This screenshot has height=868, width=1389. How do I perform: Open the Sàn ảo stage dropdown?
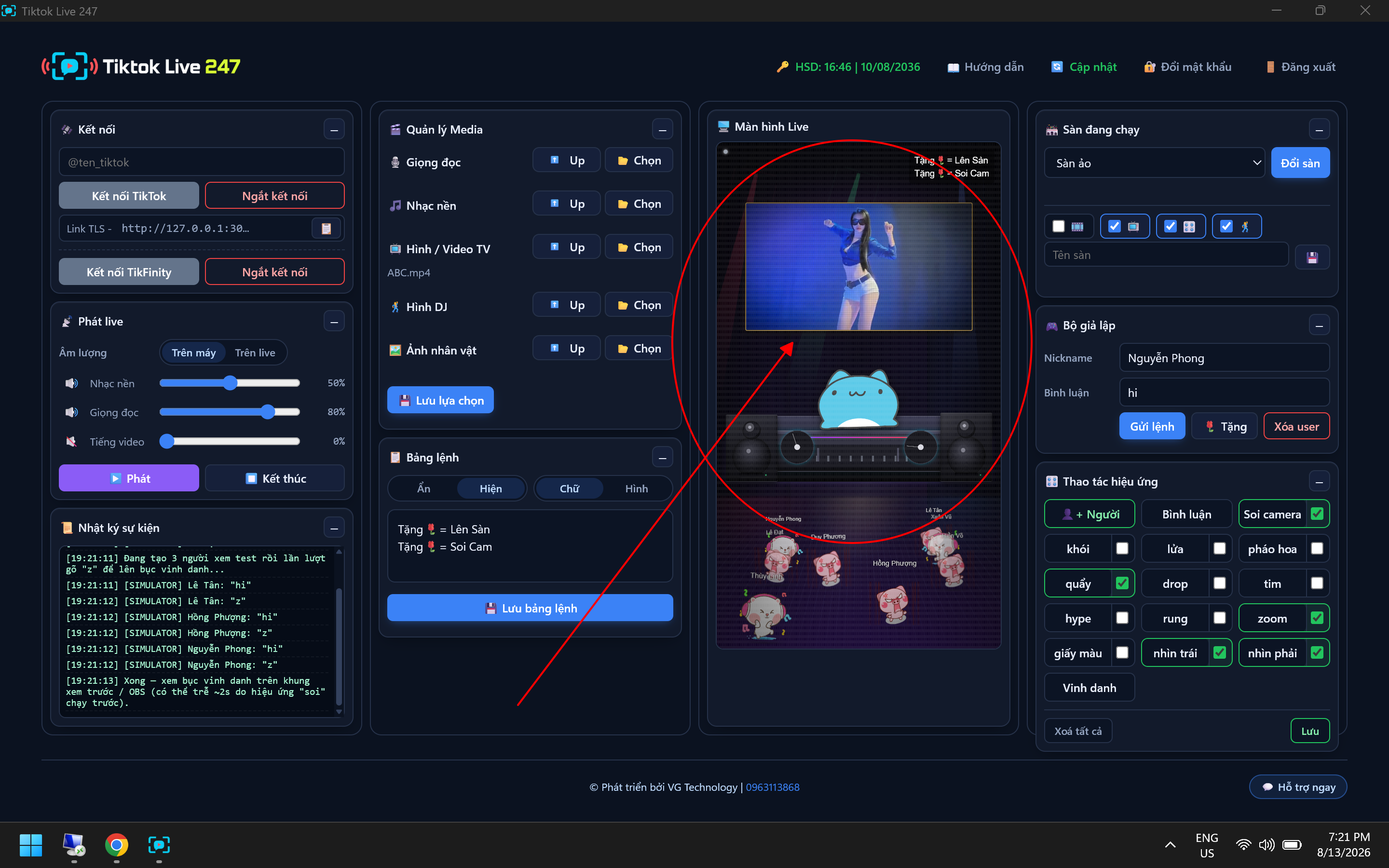(x=1154, y=163)
